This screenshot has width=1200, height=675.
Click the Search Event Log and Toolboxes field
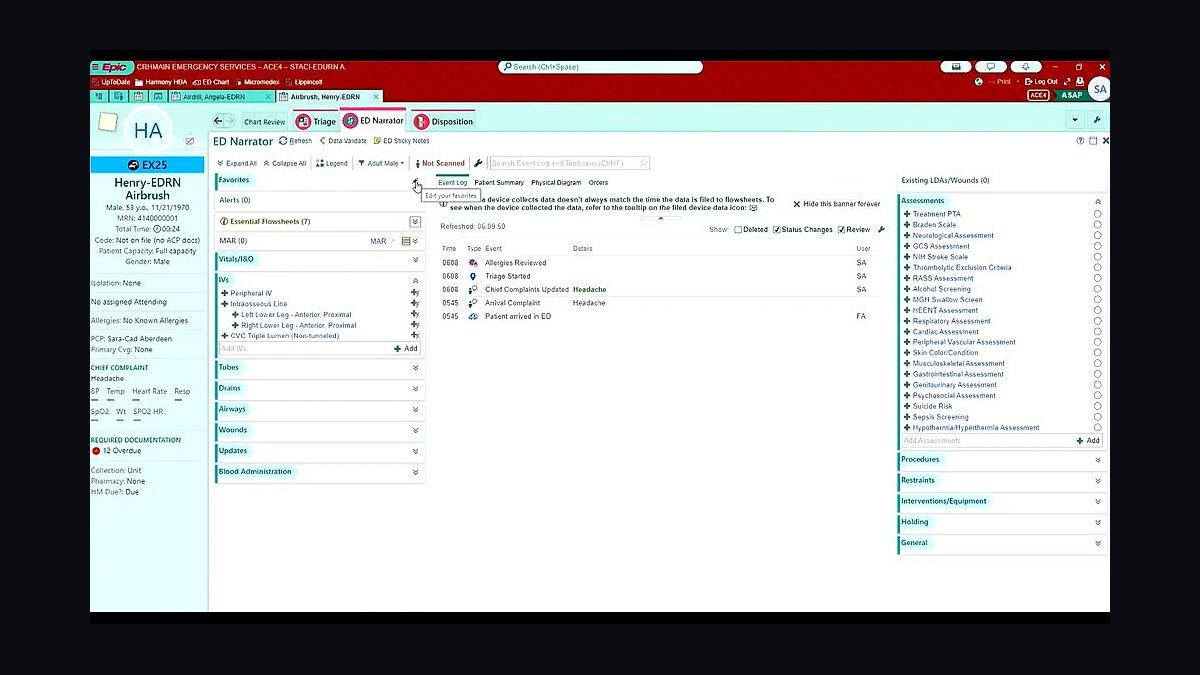[569, 163]
